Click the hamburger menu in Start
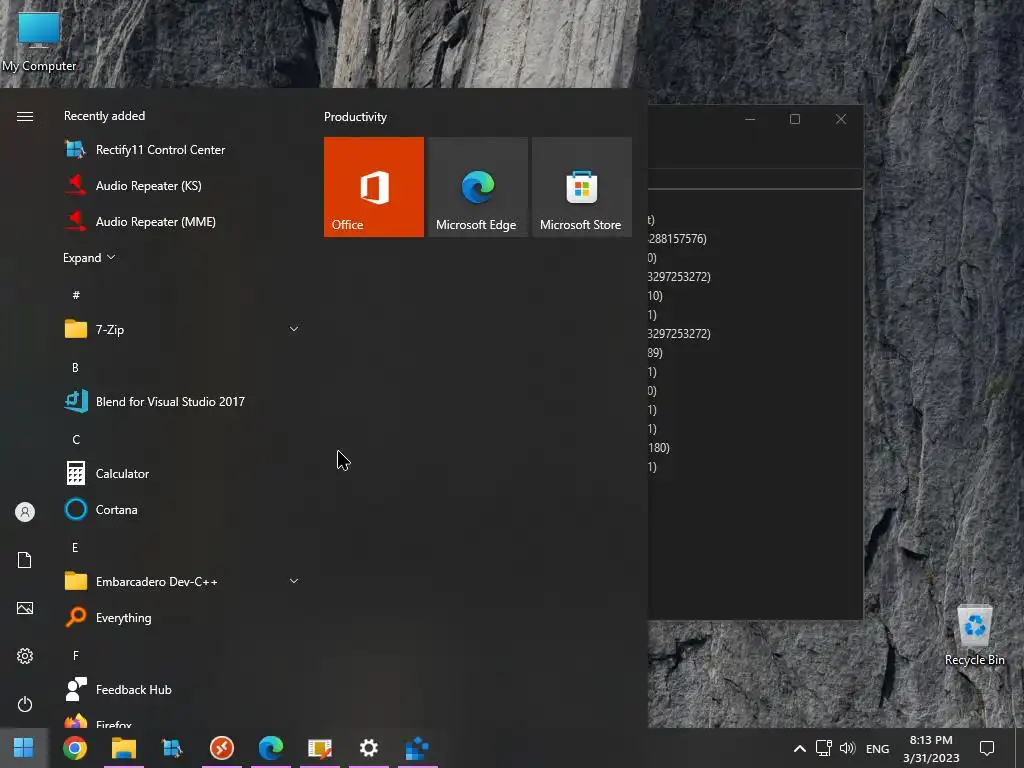Screen dimensions: 1024x768 coord(25,116)
